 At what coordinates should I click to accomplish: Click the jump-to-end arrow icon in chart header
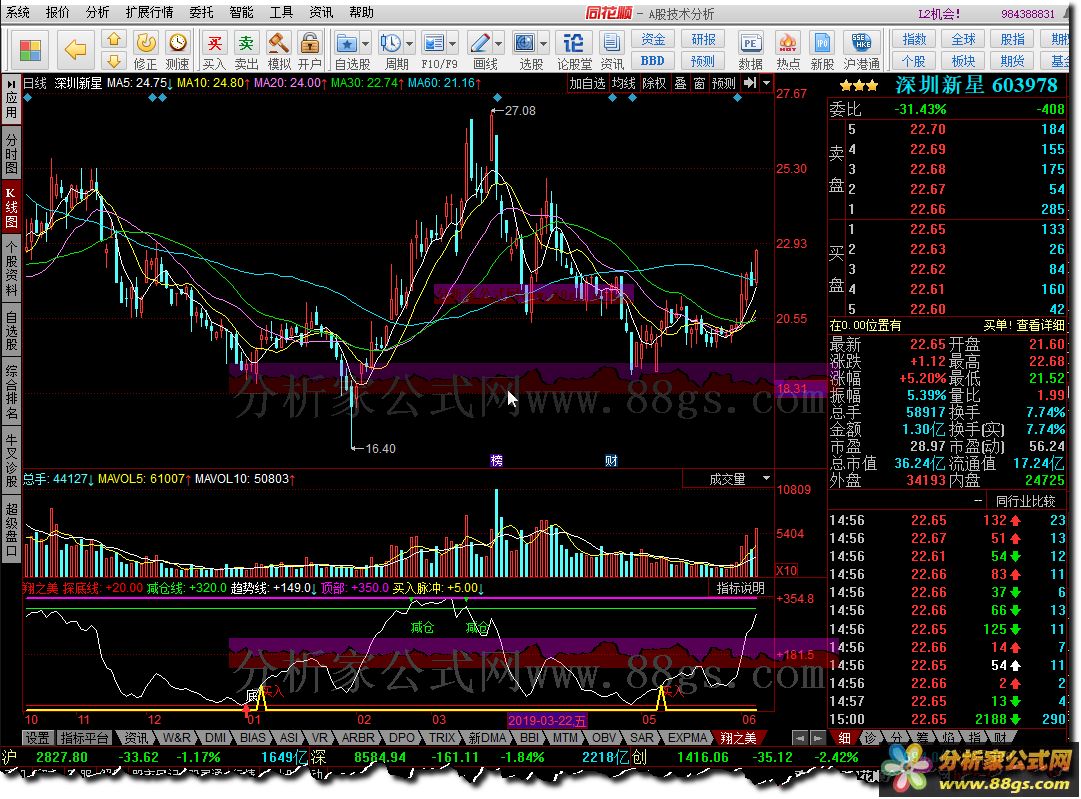coord(750,83)
